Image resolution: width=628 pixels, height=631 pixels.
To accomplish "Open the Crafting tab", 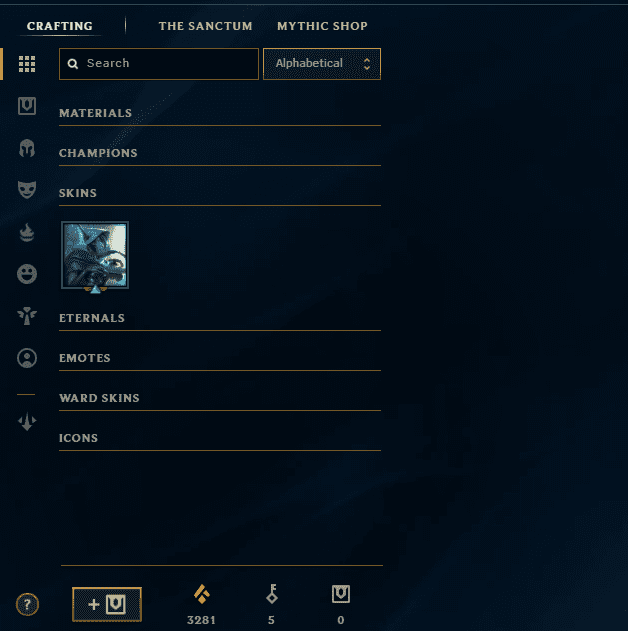I will pos(60,26).
